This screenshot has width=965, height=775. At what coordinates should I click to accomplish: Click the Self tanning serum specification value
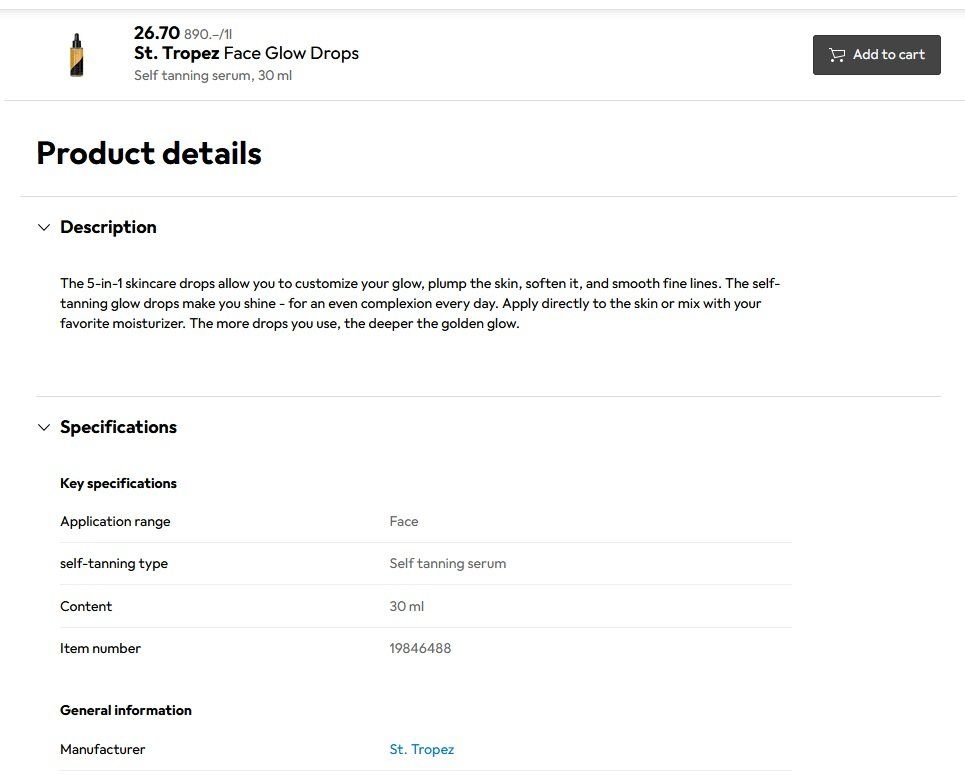click(447, 563)
